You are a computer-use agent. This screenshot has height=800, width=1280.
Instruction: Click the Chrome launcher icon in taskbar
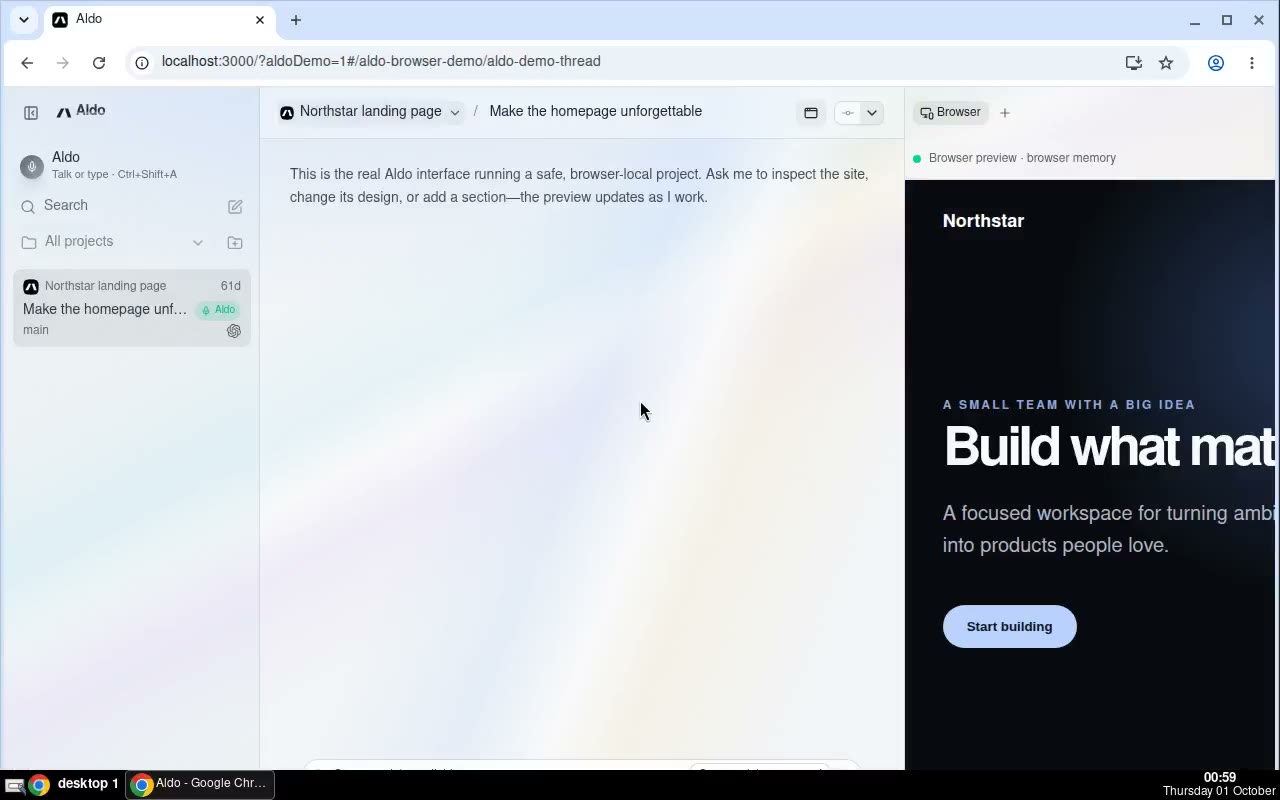(x=39, y=785)
